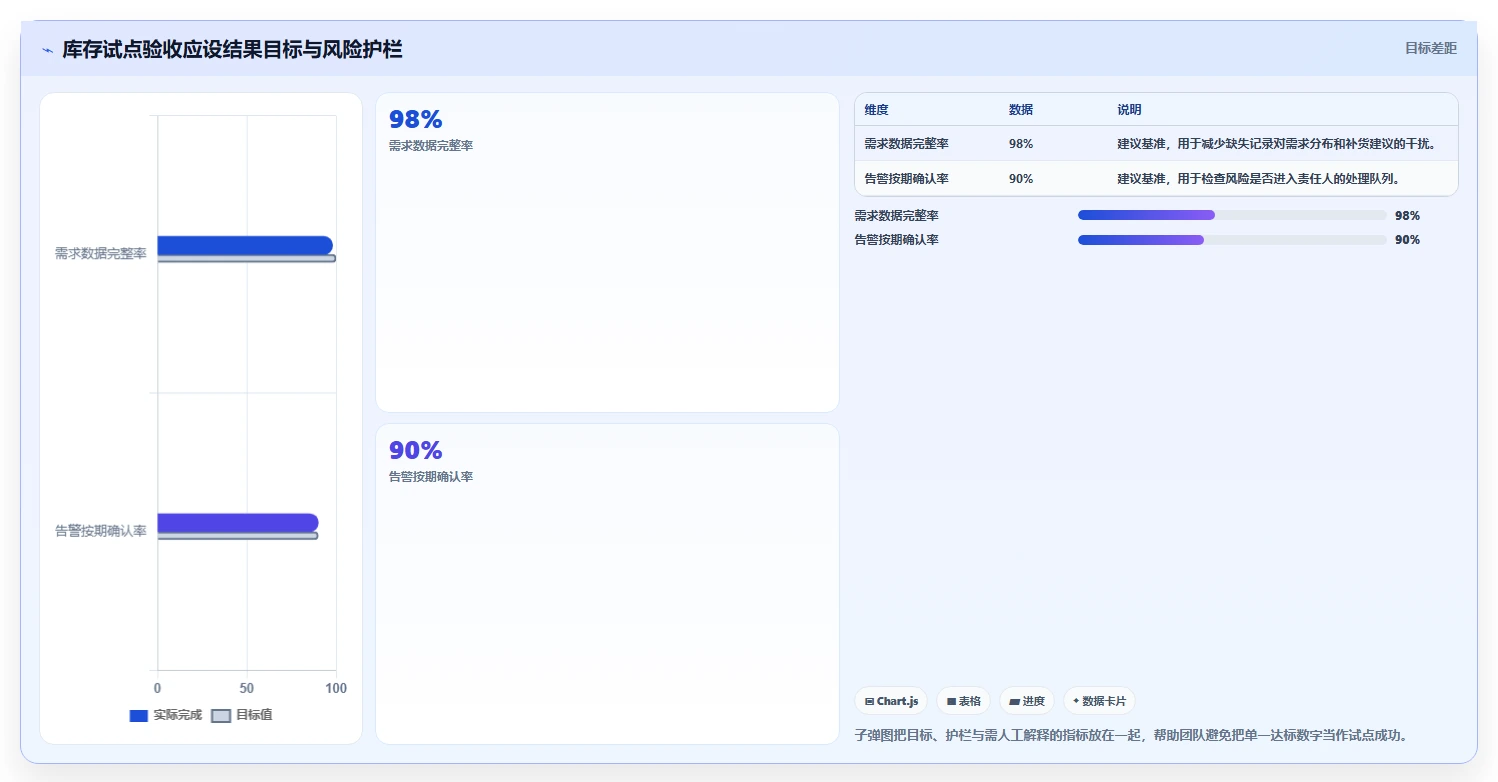Click the 90% data card value
The image size is (1498, 782).
click(415, 451)
